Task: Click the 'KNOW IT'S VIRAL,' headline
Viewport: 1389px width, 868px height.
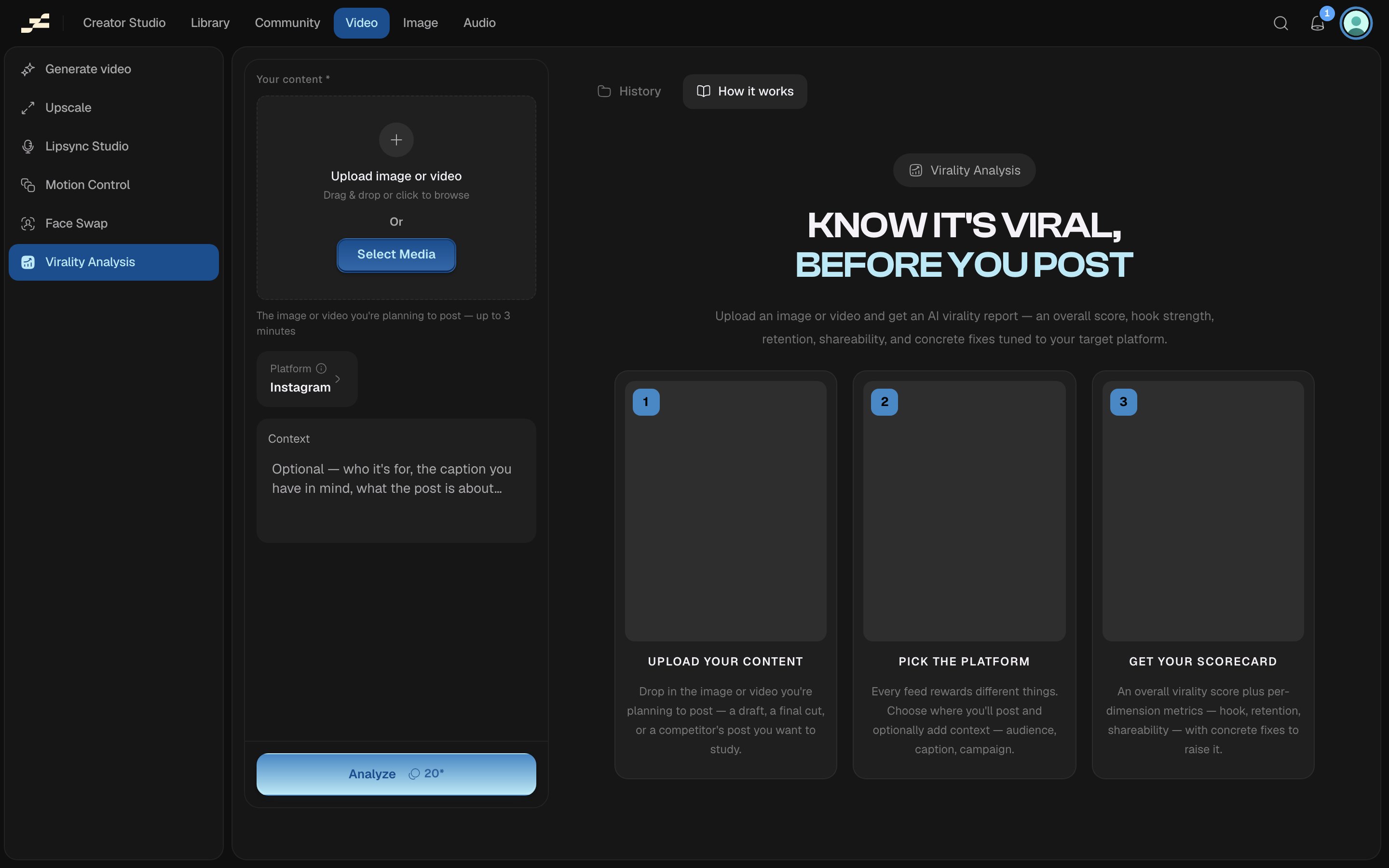Action: point(964,225)
